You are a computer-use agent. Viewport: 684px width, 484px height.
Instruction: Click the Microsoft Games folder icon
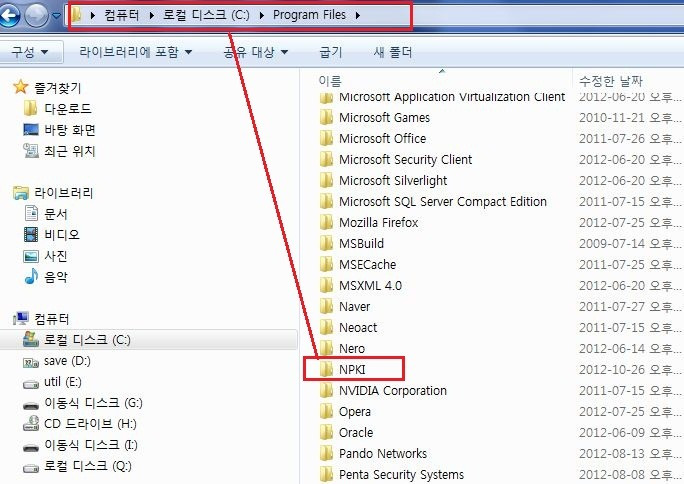coord(326,117)
